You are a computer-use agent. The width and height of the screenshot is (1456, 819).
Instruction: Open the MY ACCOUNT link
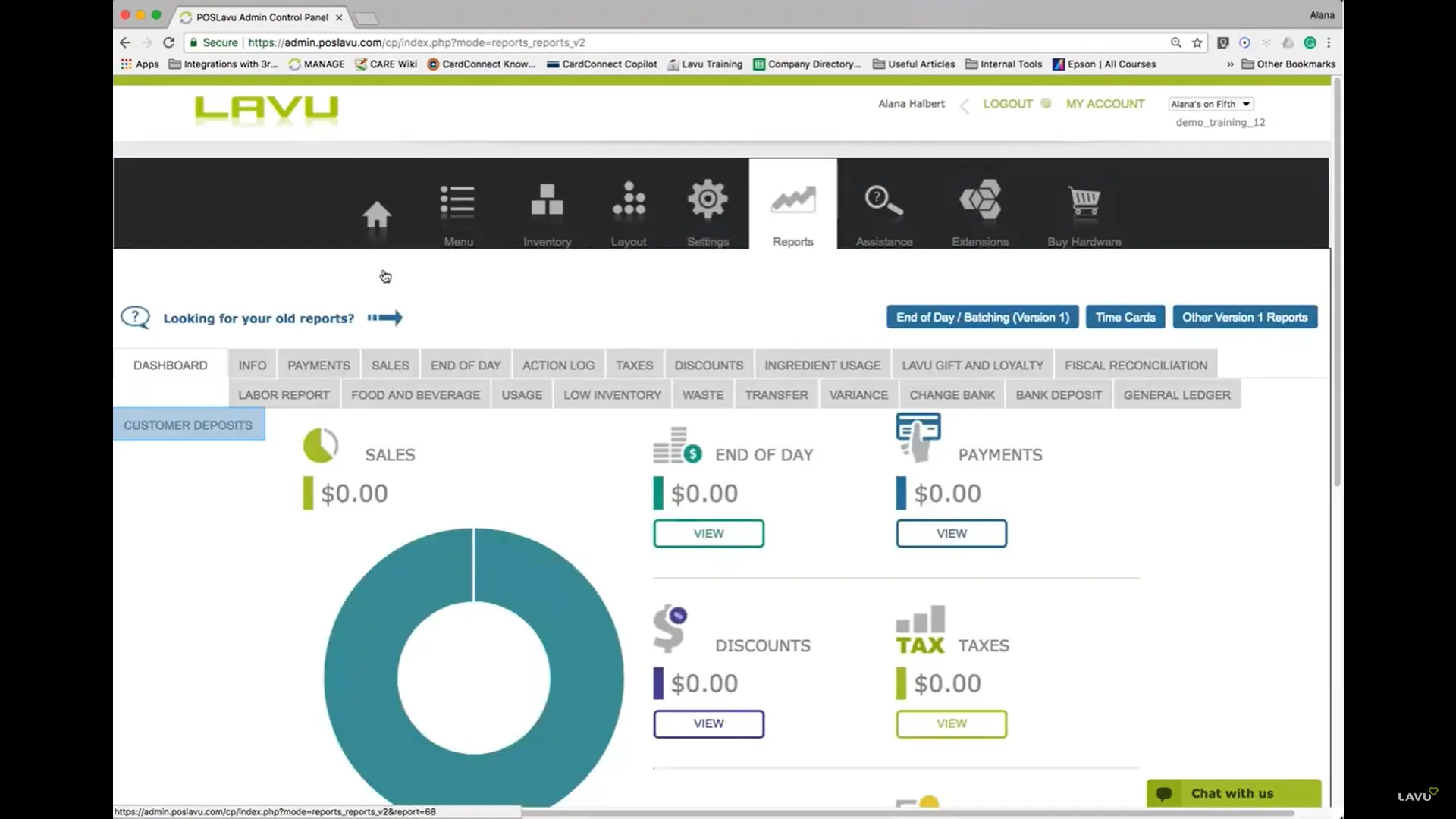tap(1105, 104)
